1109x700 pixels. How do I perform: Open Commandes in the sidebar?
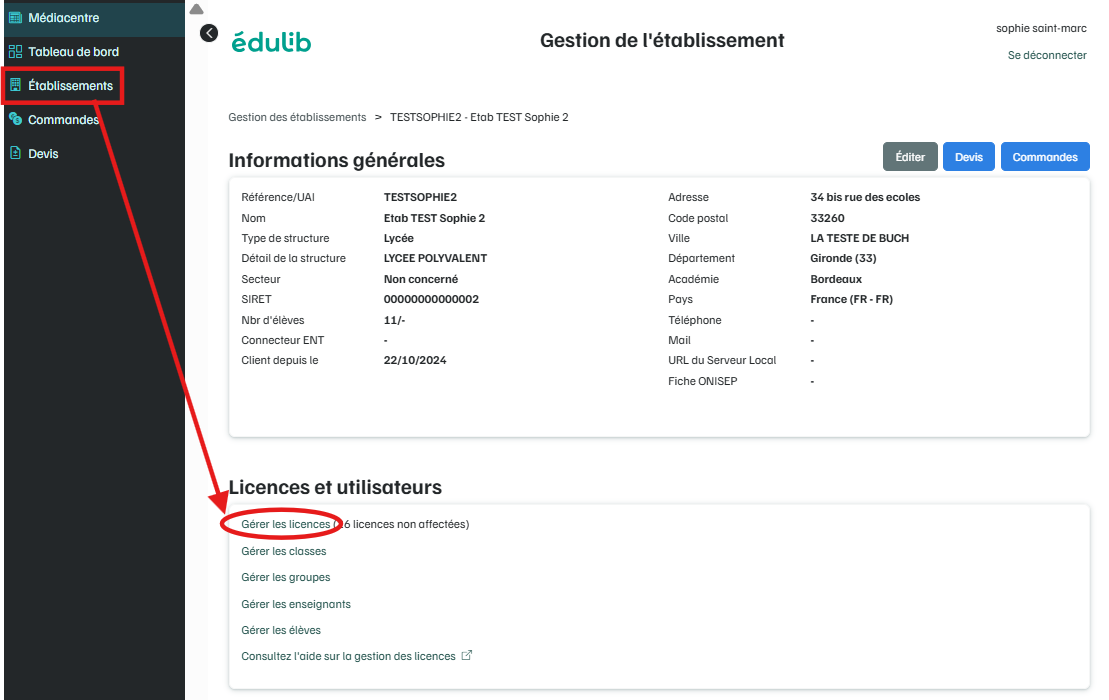(x=63, y=120)
